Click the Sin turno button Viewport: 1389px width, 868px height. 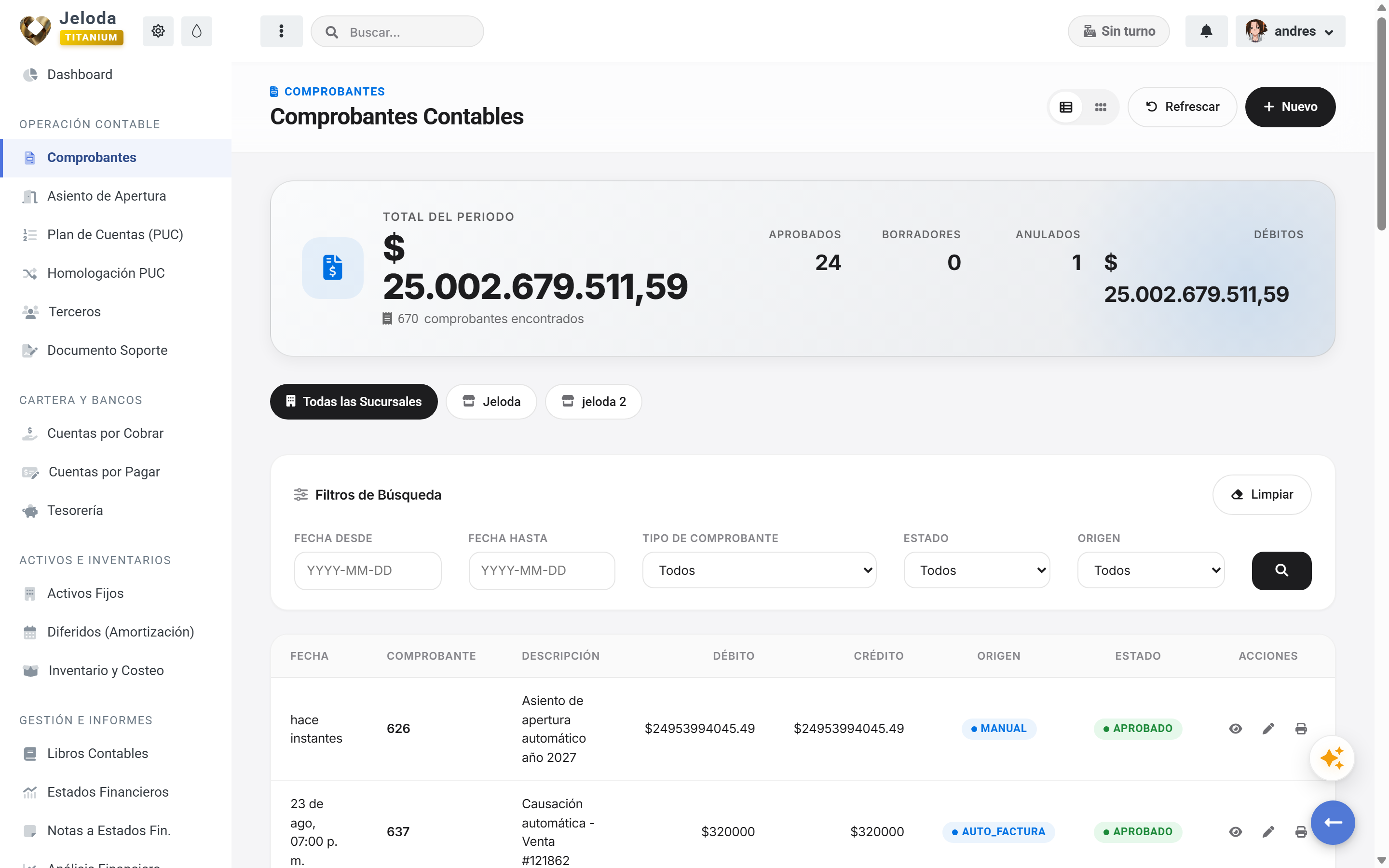coord(1118,31)
